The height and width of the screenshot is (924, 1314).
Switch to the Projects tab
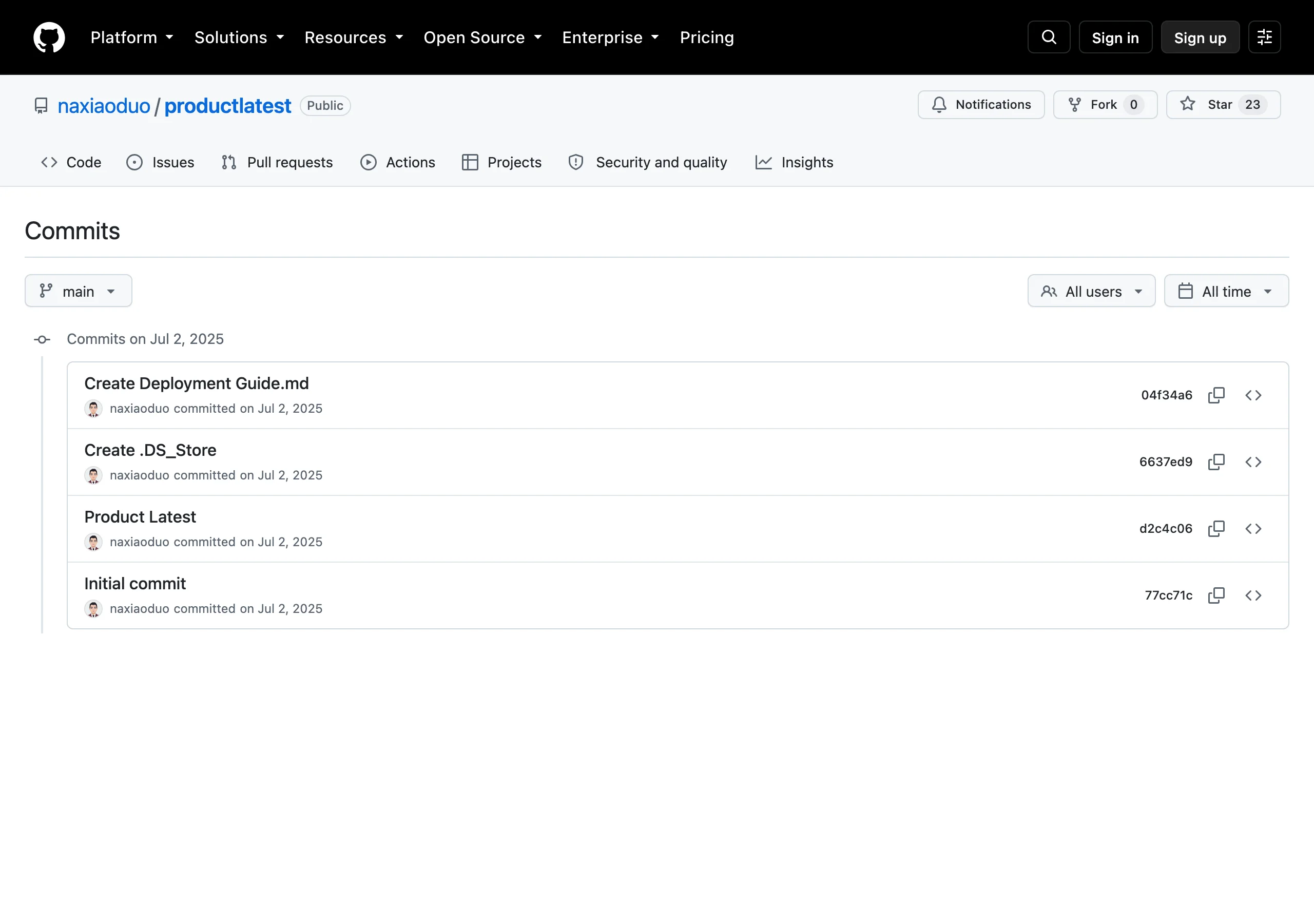(x=501, y=163)
